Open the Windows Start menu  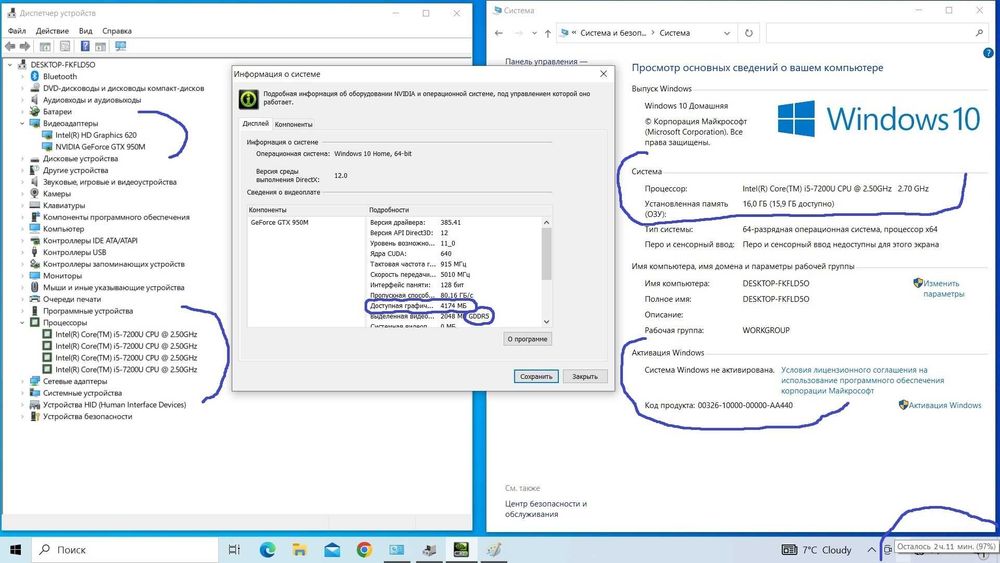point(15,550)
